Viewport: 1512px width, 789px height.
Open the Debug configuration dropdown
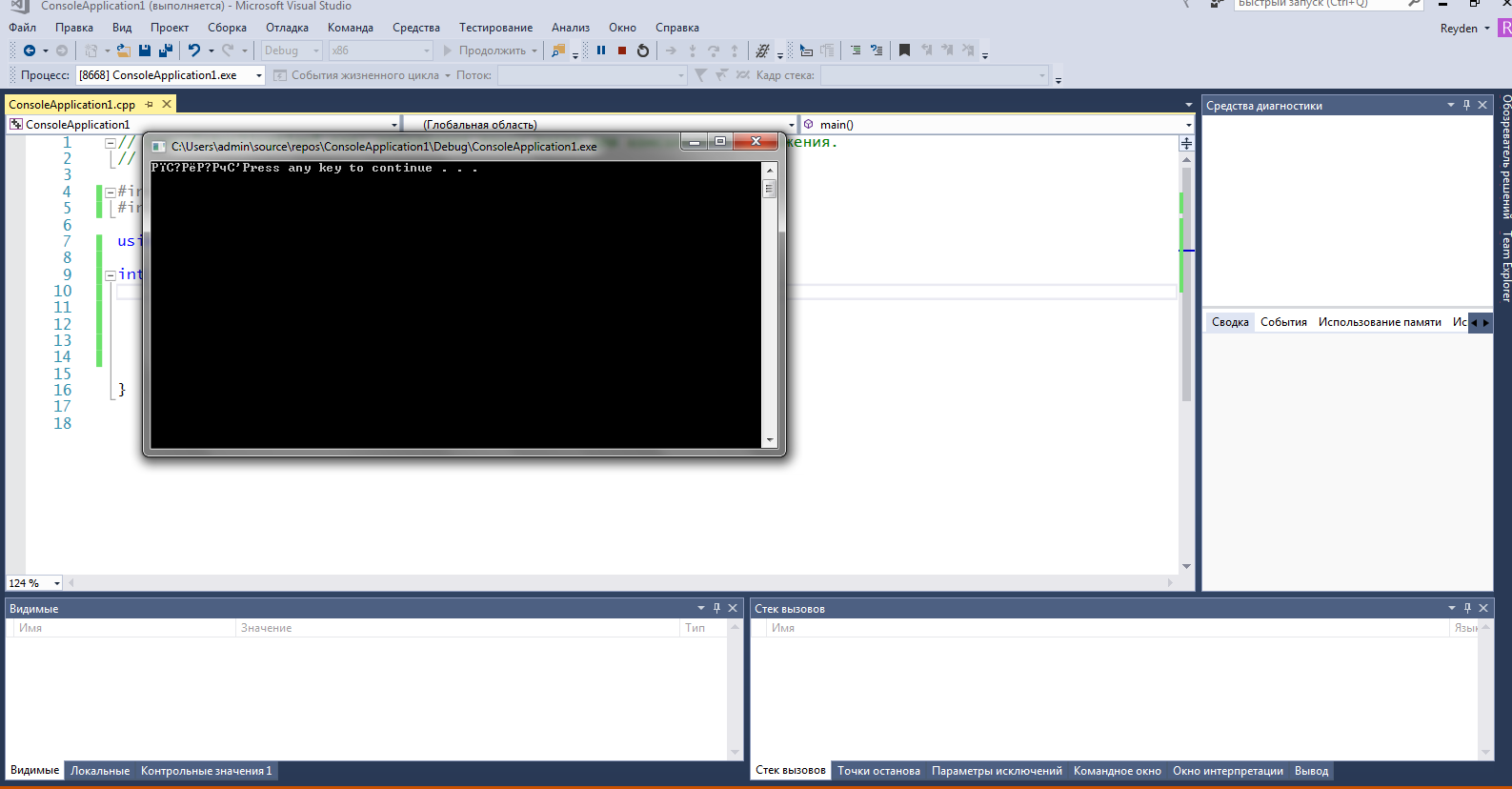pos(316,51)
